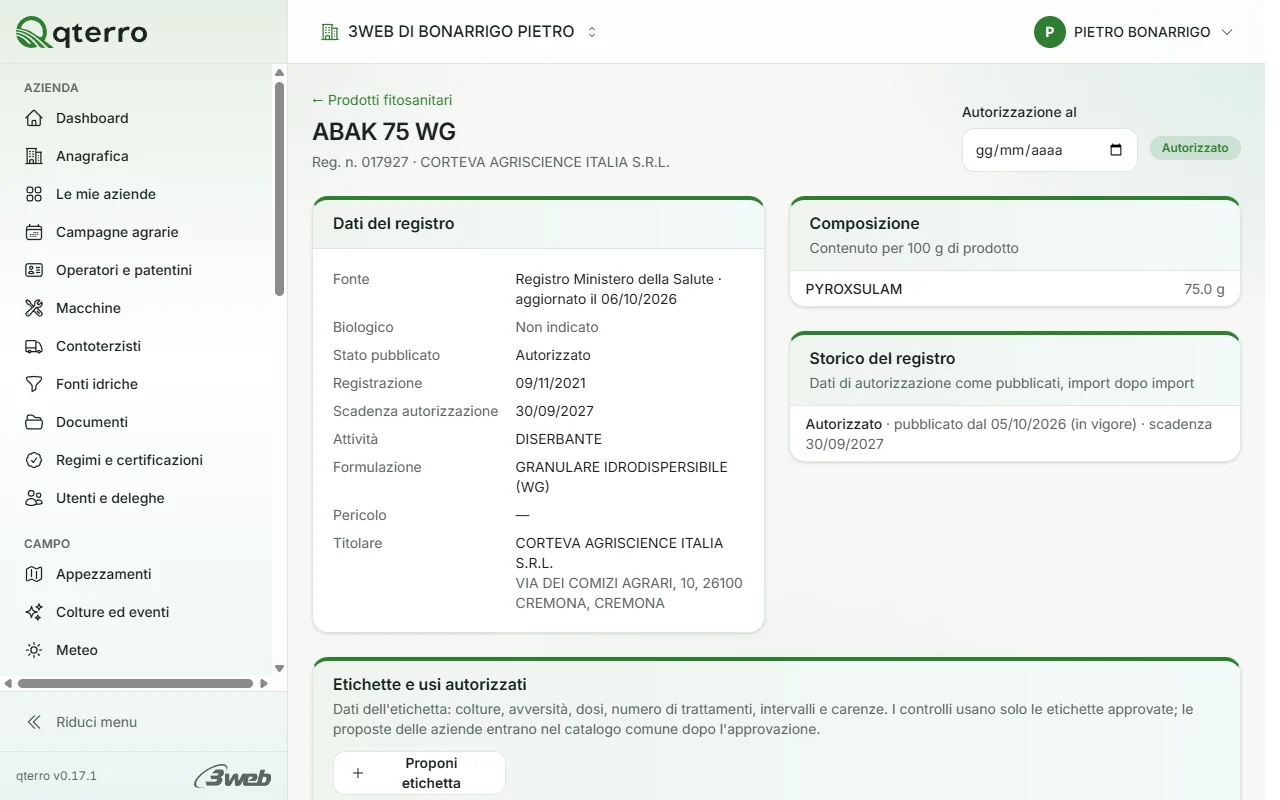Click the Macchine tools icon

coord(34,308)
